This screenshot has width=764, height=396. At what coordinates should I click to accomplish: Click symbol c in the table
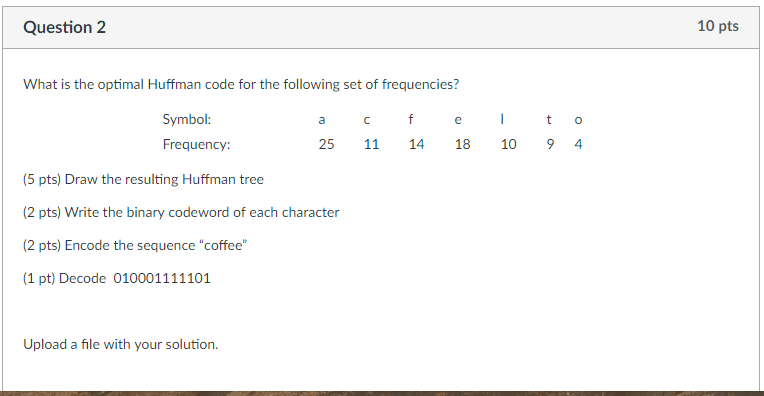366,120
